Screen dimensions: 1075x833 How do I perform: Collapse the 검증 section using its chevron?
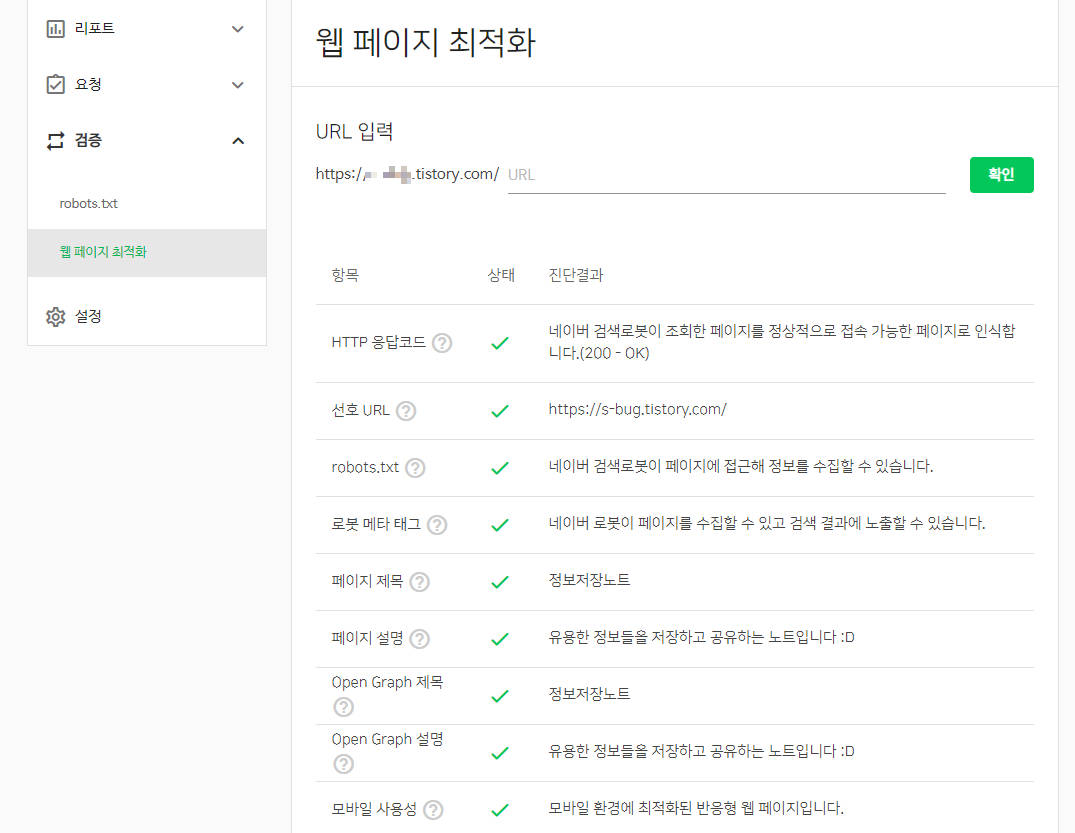(x=238, y=140)
